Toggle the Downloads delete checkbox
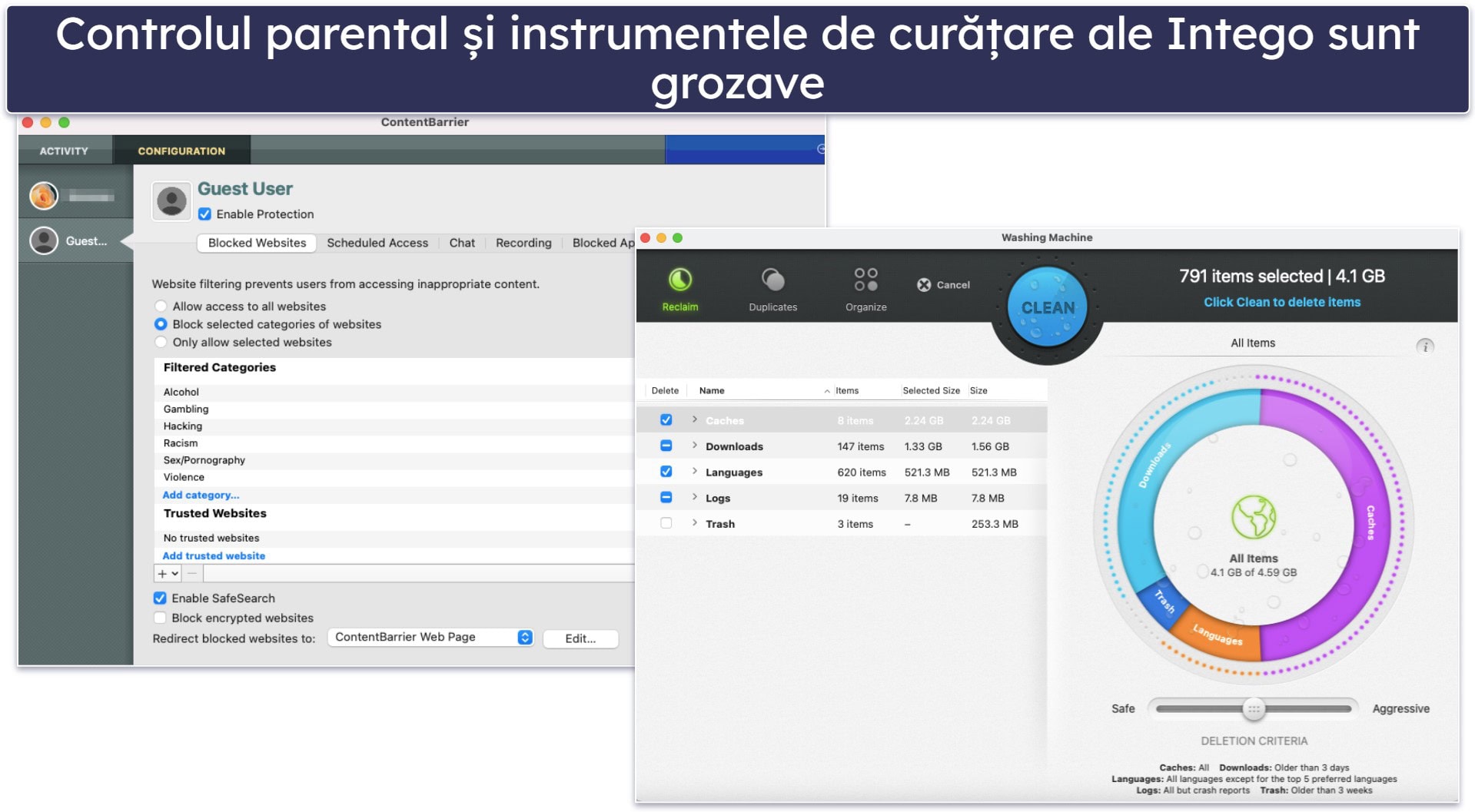This screenshot has height=812, width=1475. tap(666, 446)
